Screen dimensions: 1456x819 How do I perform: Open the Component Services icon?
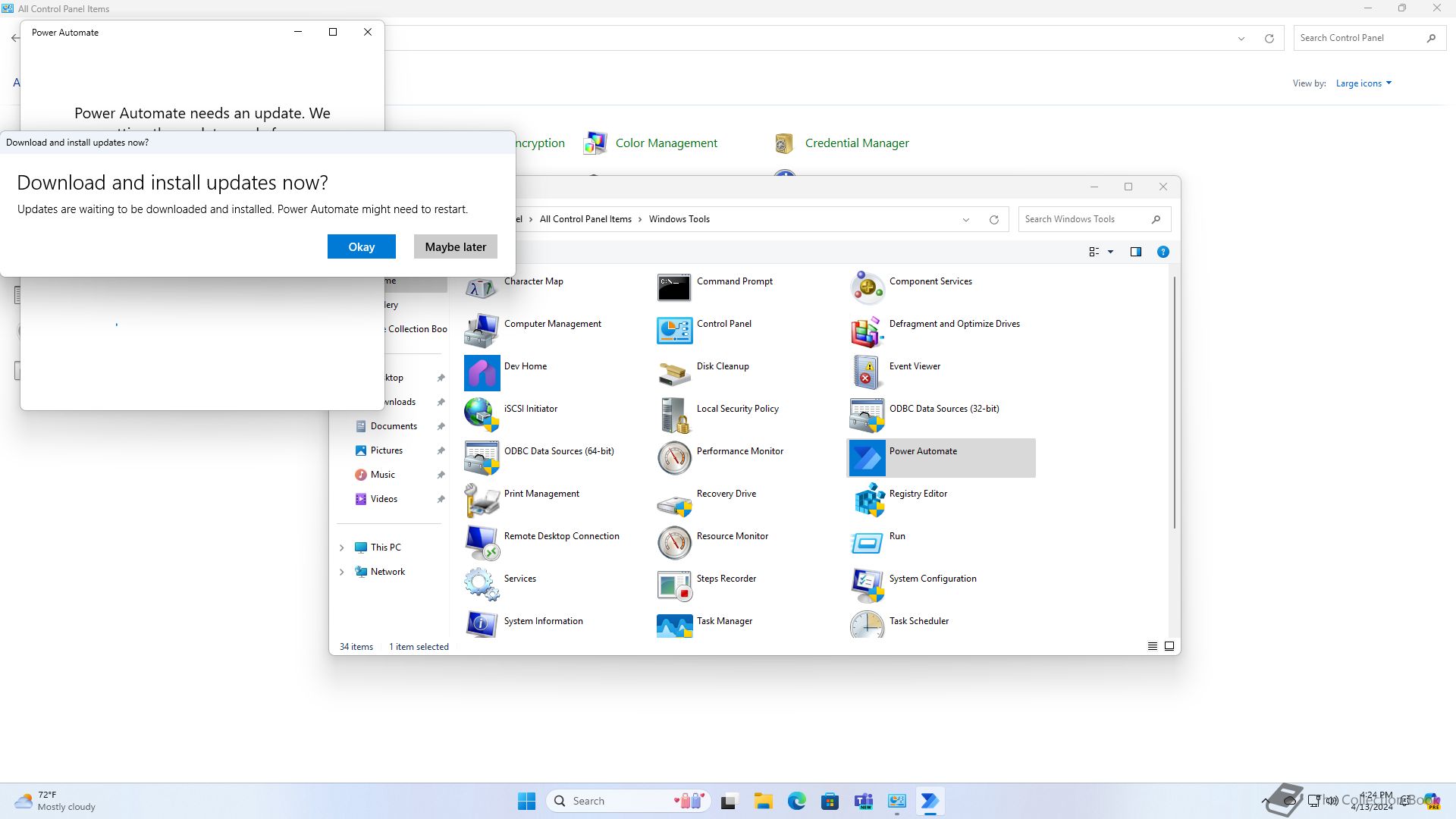tap(867, 288)
